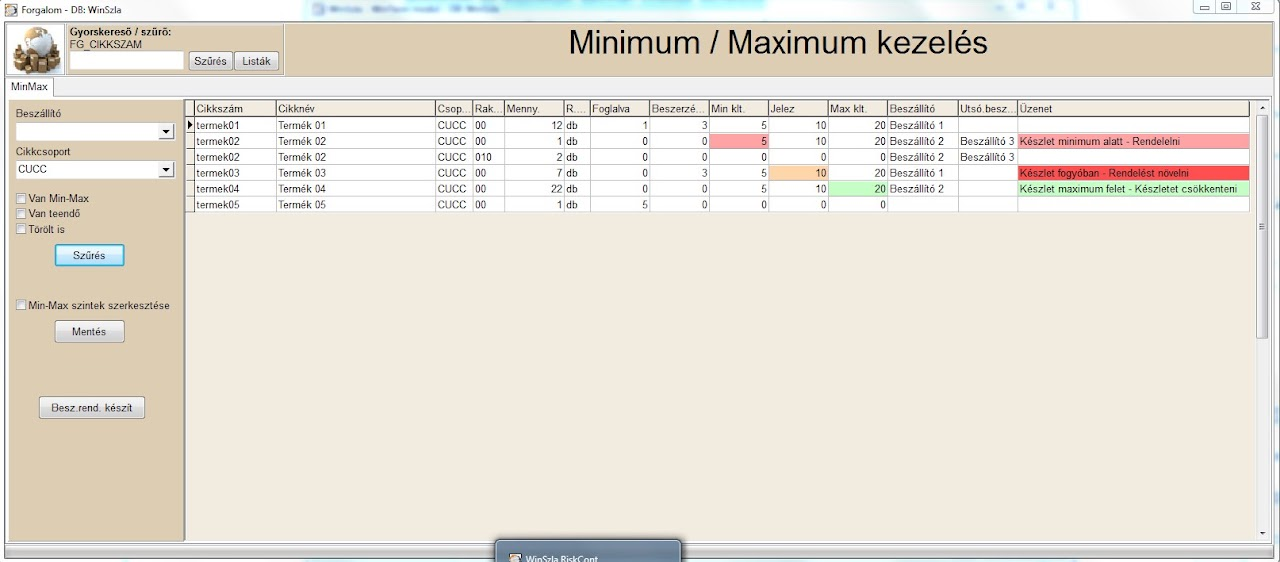The width and height of the screenshot is (1280, 562).
Task: Enable Min-Max szintek szerkesztése checkbox
Action: (x=21, y=305)
